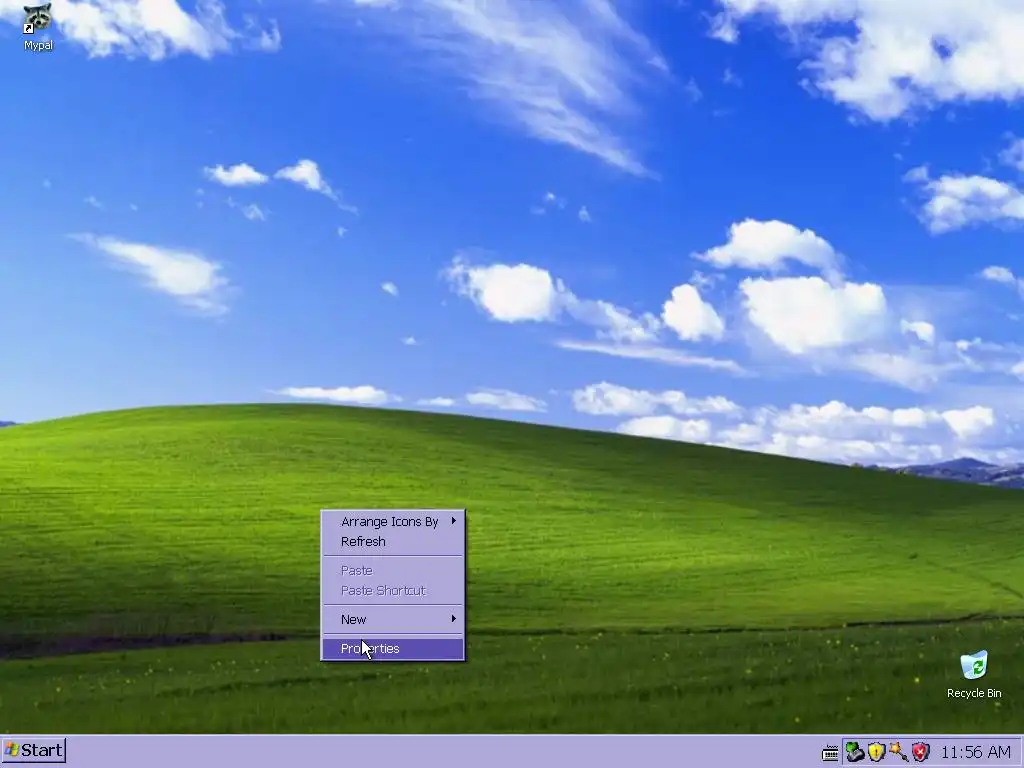Click the Safely Remove Hardware tray icon
Image resolution: width=1024 pixels, height=768 pixels.
(x=854, y=752)
